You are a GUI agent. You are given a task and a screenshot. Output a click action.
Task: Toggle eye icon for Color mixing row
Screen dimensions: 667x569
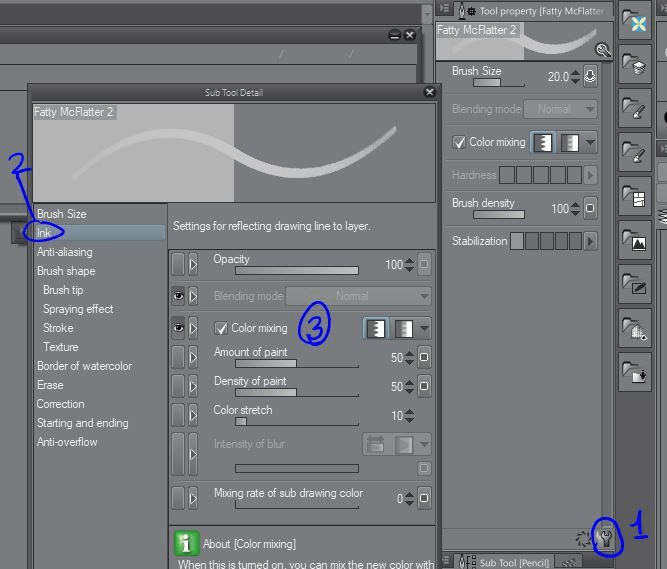[x=178, y=328]
